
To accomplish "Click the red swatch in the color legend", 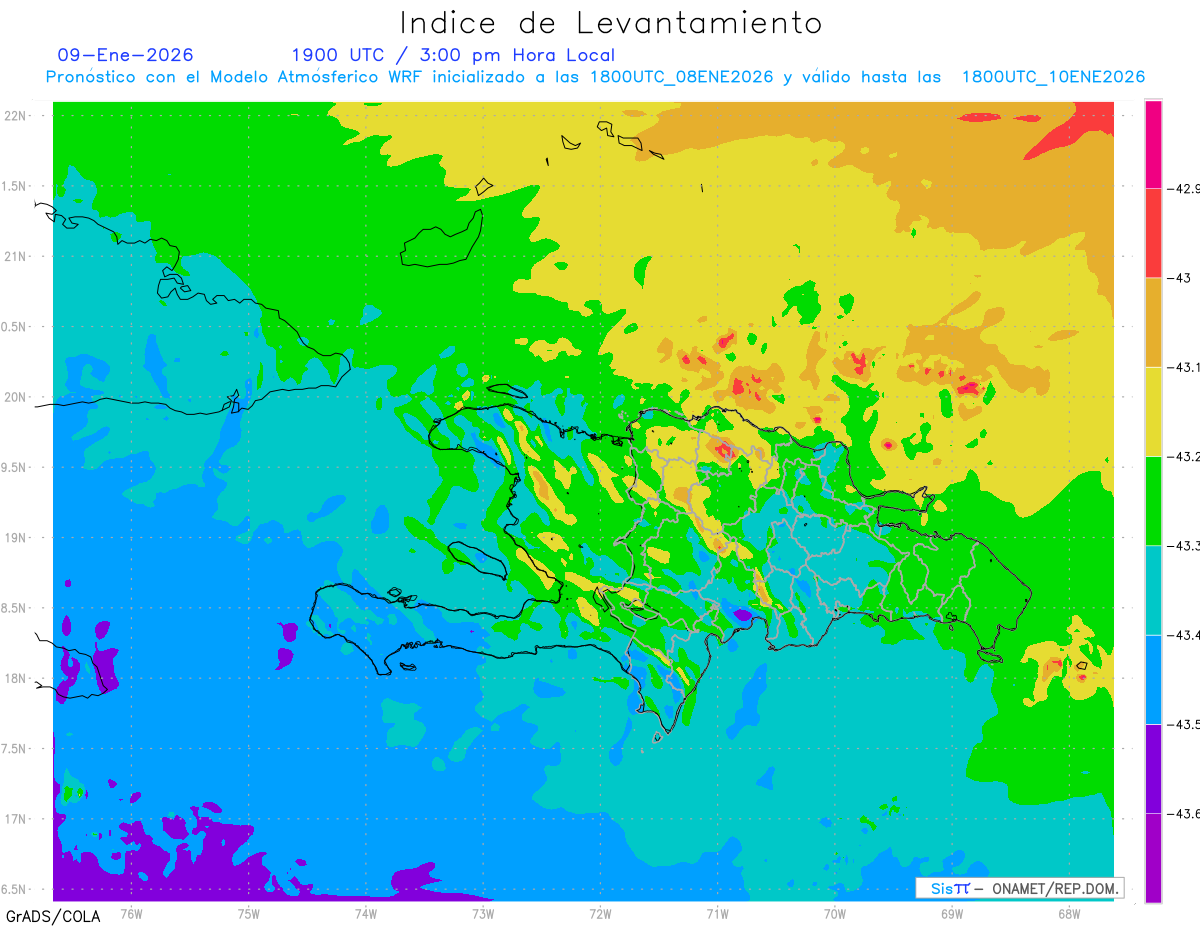I will [x=1153, y=233].
